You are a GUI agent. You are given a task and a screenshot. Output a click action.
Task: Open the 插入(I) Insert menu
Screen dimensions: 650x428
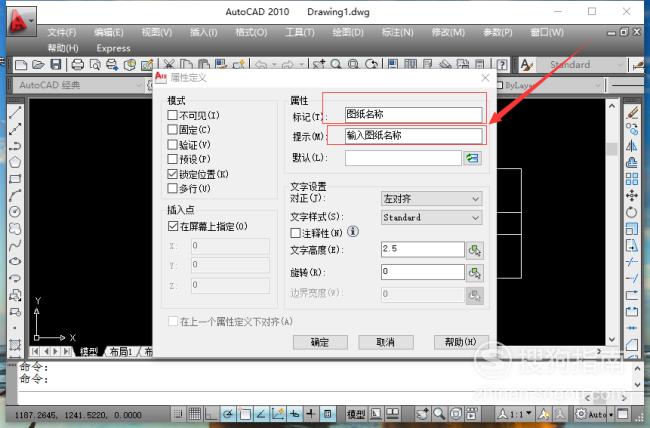(x=204, y=32)
